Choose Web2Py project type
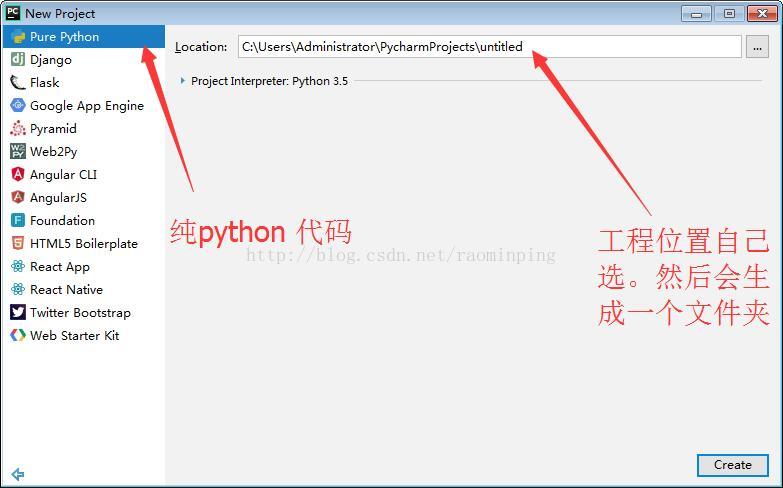The width and height of the screenshot is (783, 488). coord(83,151)
